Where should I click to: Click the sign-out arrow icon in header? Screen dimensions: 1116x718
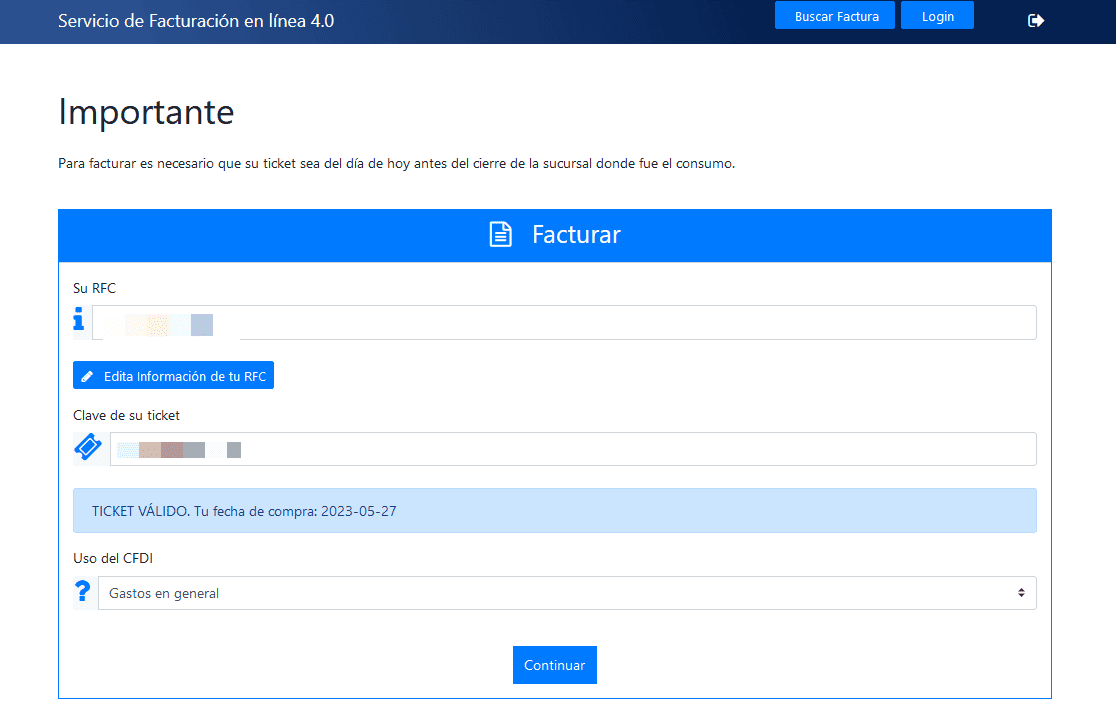click(1036, 20)
